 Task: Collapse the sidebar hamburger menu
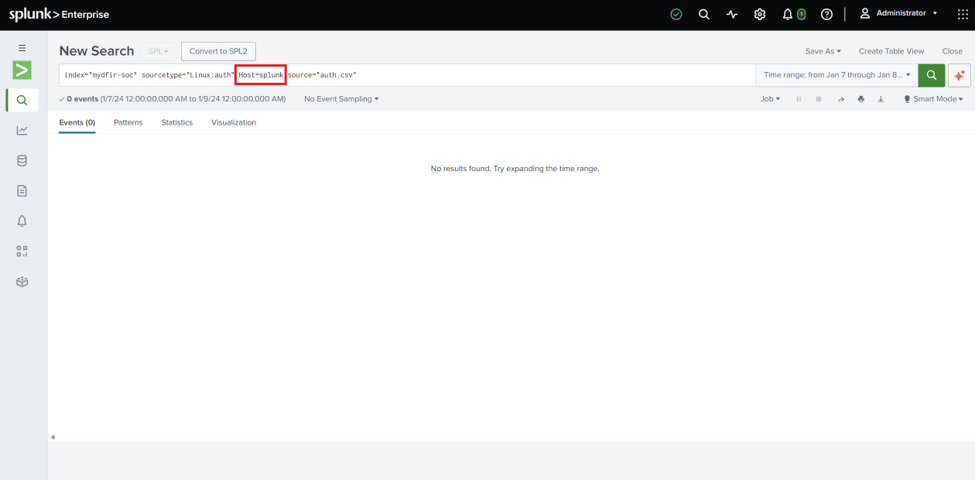click(22, 48)
